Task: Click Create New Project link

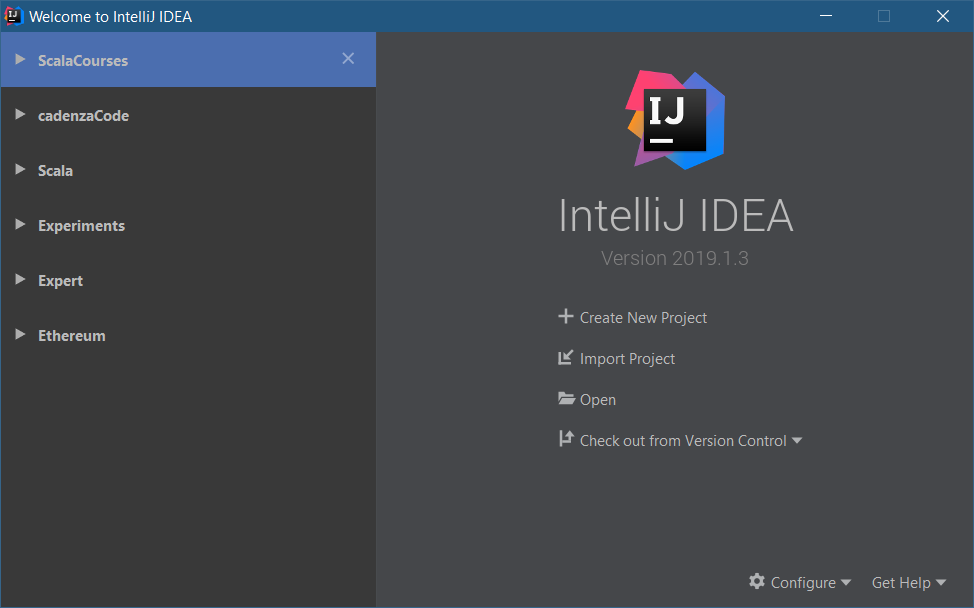Action: [x=643, y=317]
